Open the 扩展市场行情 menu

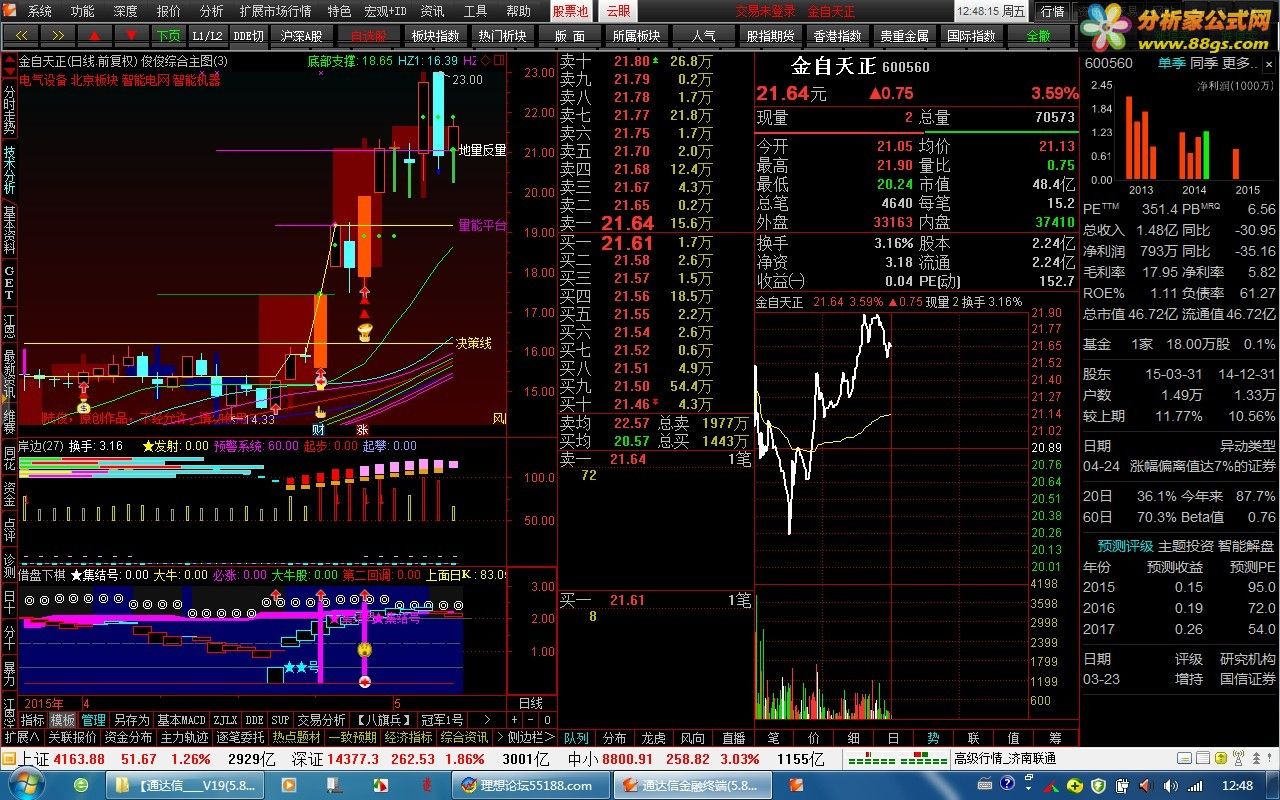(276, 11)
